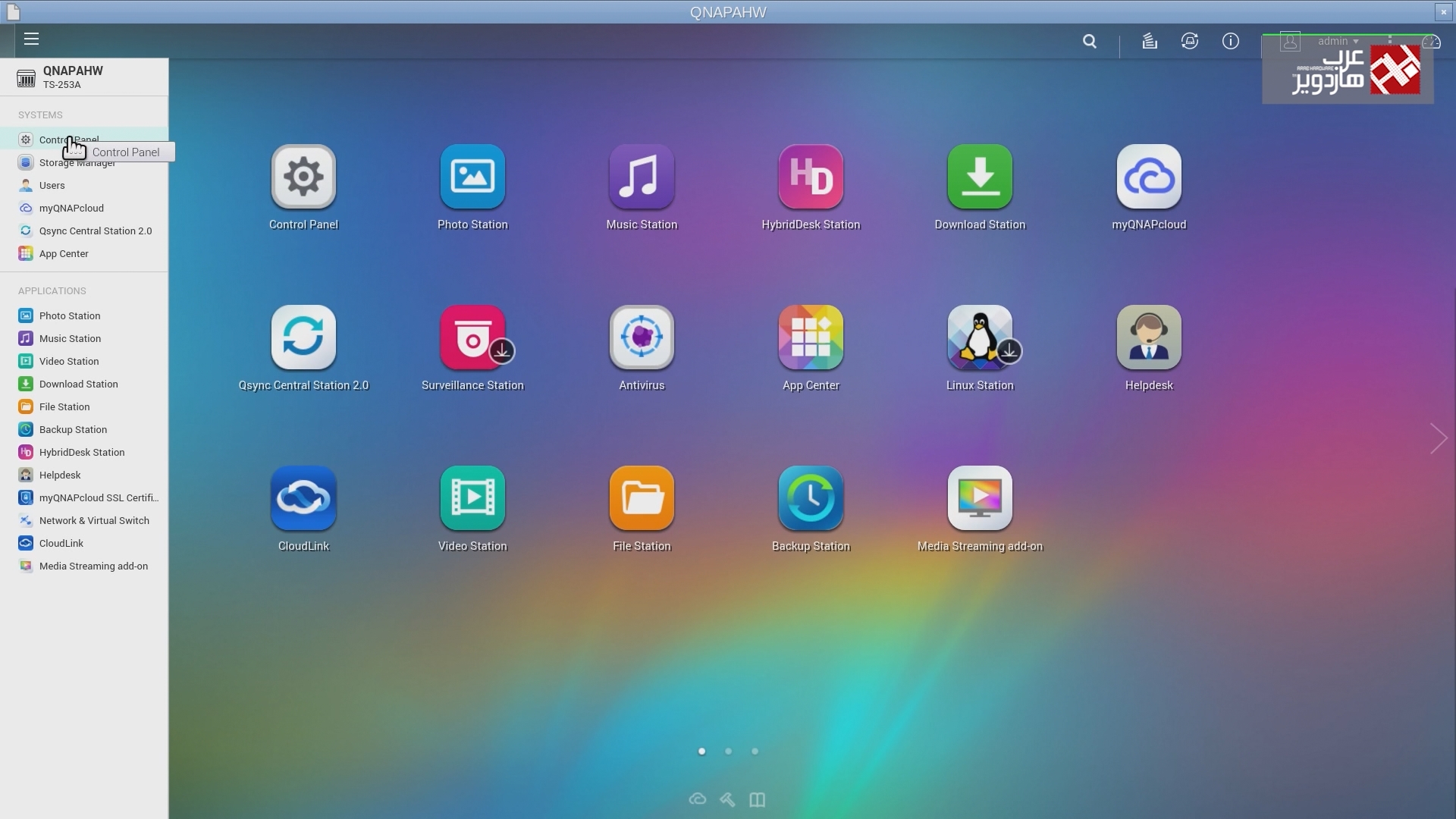Select Backup Station in Applications list

pyautogui.click(x=84, y=429)
